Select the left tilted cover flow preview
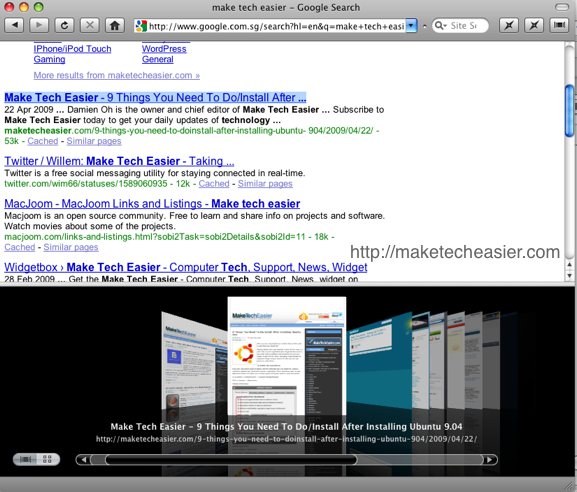This screenshot has width=577, height=492. [x=194, y=362]
